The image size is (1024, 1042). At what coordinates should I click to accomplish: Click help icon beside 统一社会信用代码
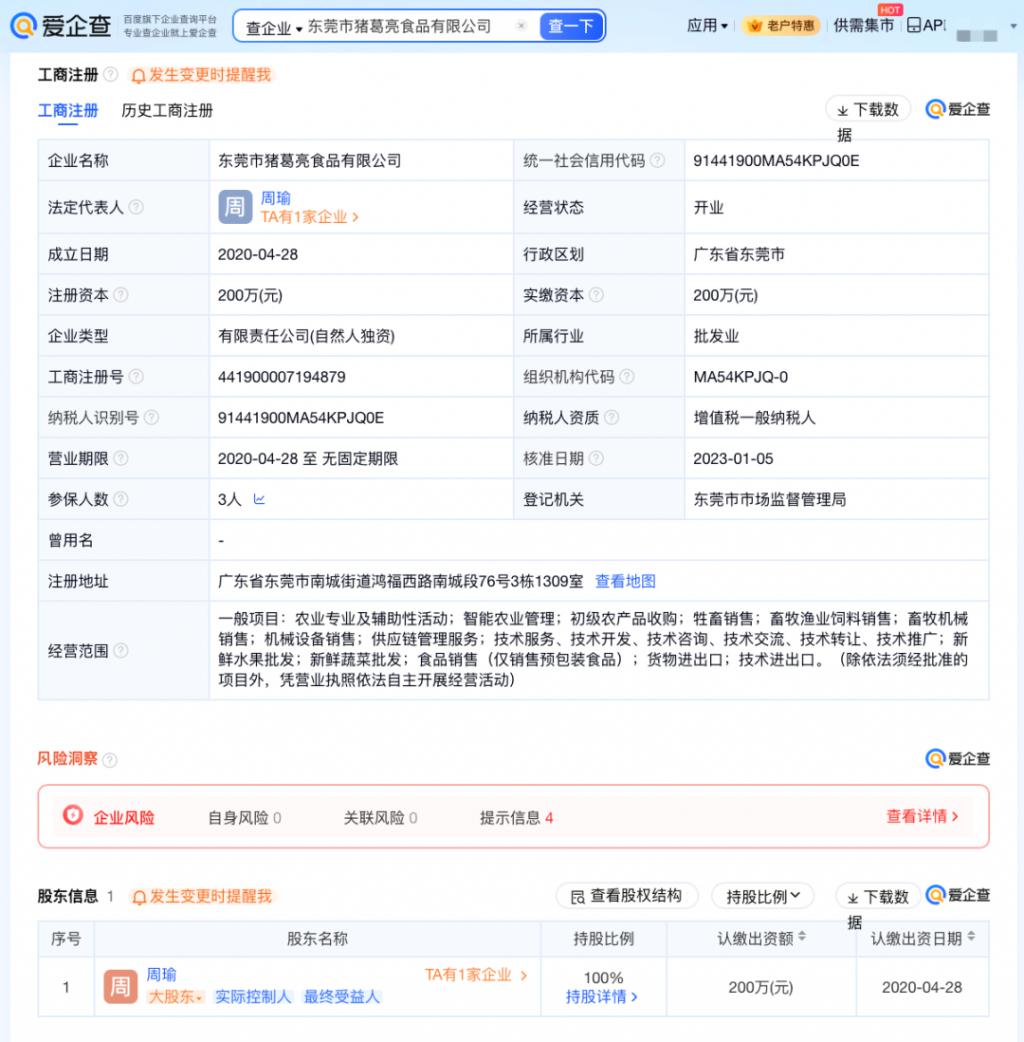tap(657, 161)
